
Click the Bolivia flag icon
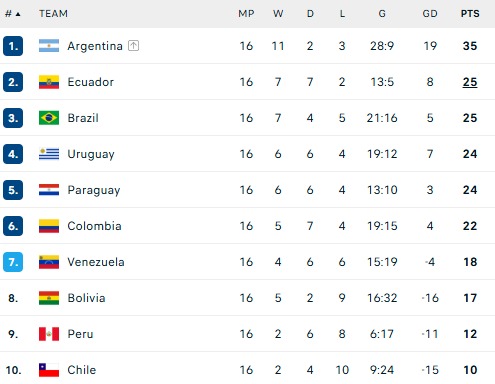49,298
